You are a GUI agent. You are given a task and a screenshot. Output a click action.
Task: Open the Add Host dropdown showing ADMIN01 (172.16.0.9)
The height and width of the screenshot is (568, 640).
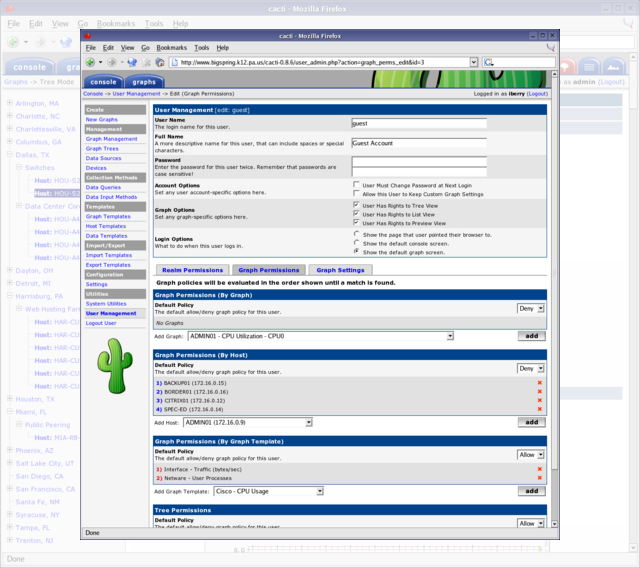point(248,422)
